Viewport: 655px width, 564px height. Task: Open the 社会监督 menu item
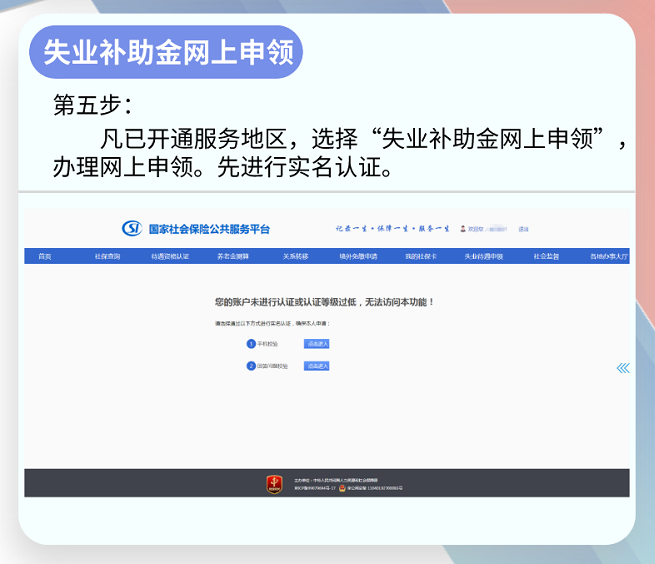pyautogui.click(x=546, y=257)
